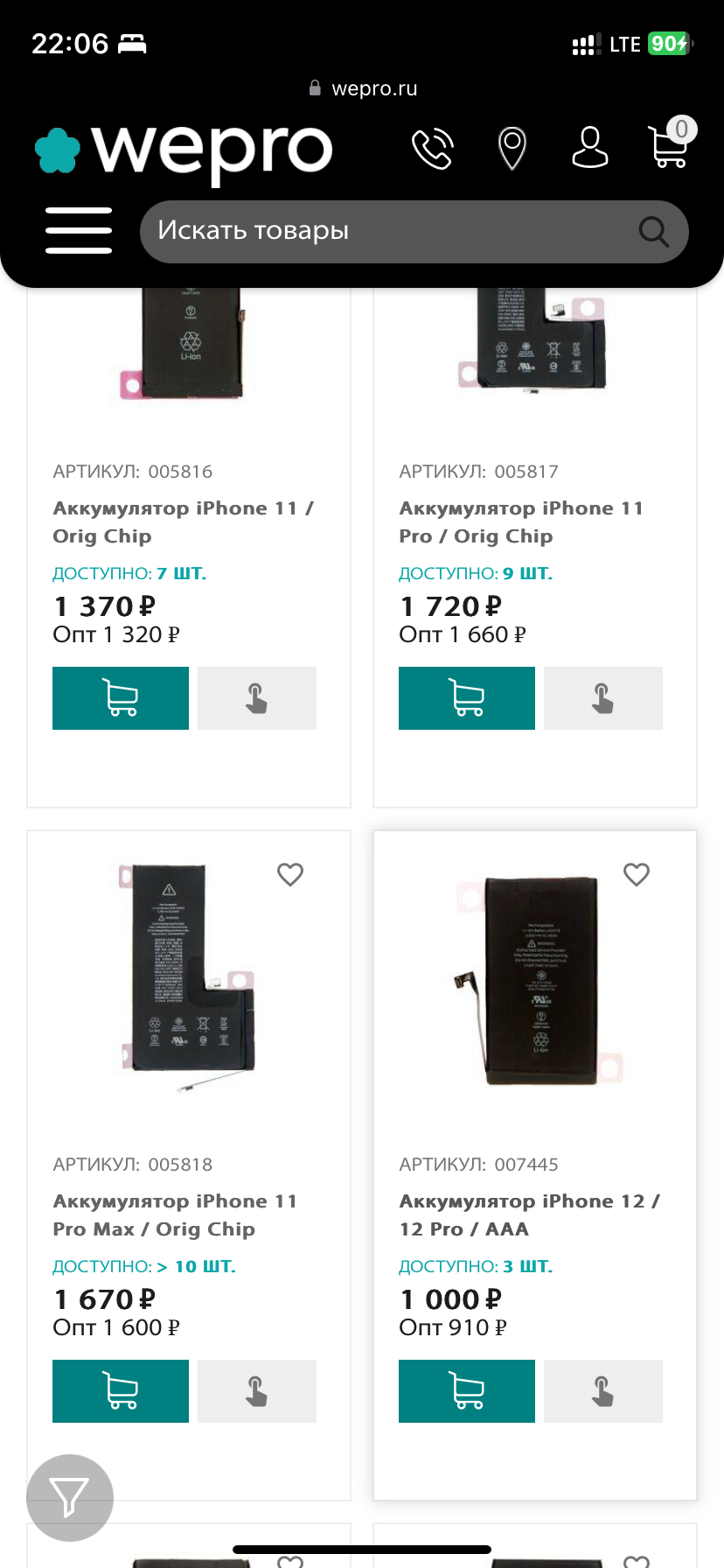724x1568 pixels.
Task: Favorite the iPhone 12 / 12 Pro battery
Action: pos(637,874)
